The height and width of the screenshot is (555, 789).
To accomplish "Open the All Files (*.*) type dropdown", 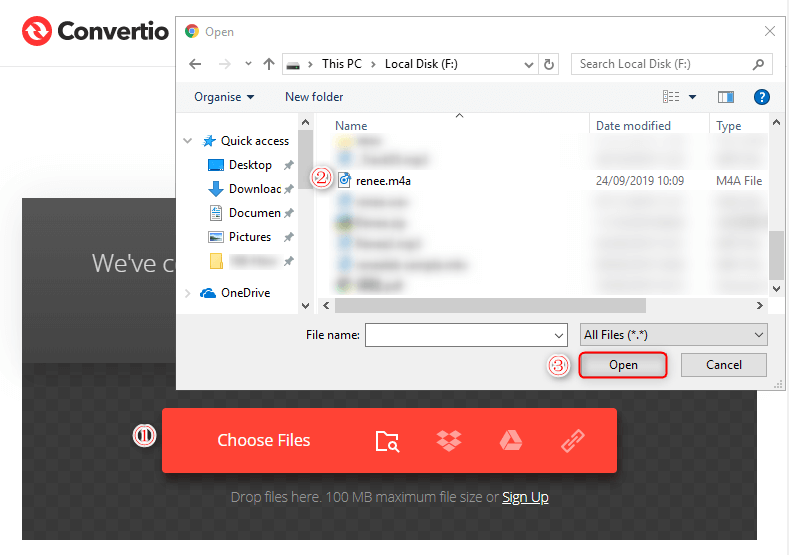I will tap(673, 335).
